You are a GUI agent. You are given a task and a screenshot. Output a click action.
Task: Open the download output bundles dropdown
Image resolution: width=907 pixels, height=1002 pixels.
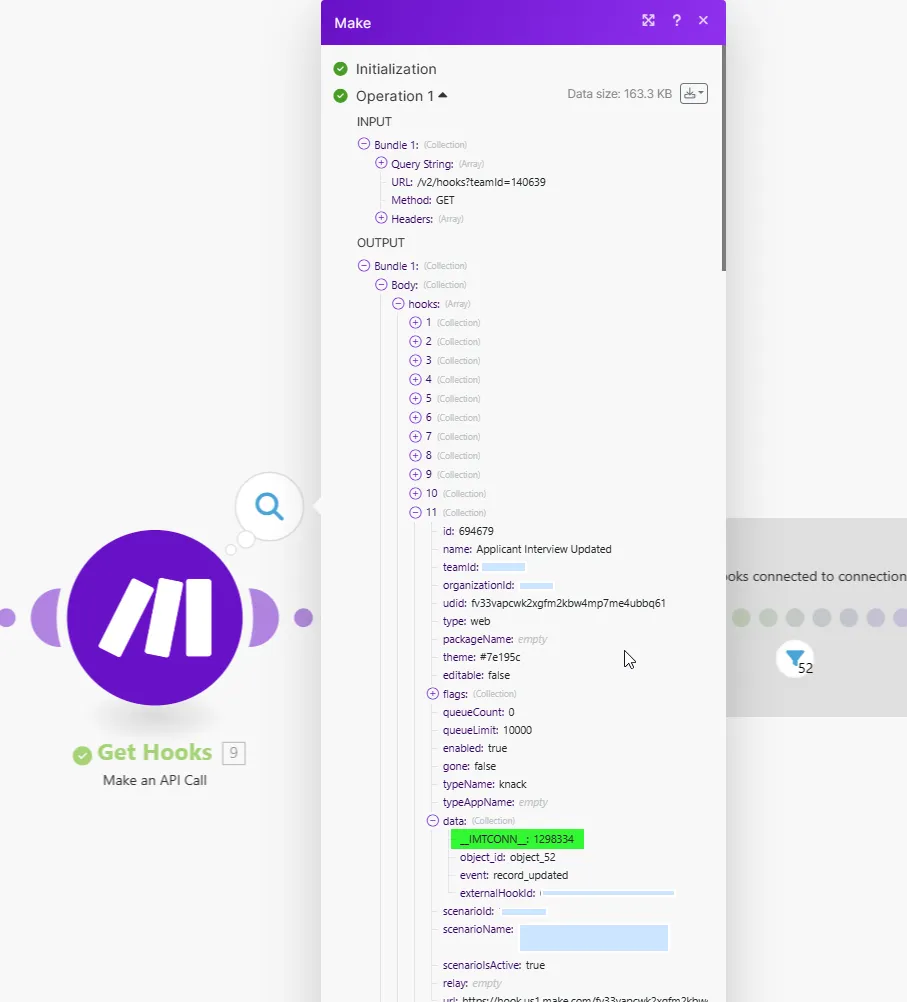(694, 94)
